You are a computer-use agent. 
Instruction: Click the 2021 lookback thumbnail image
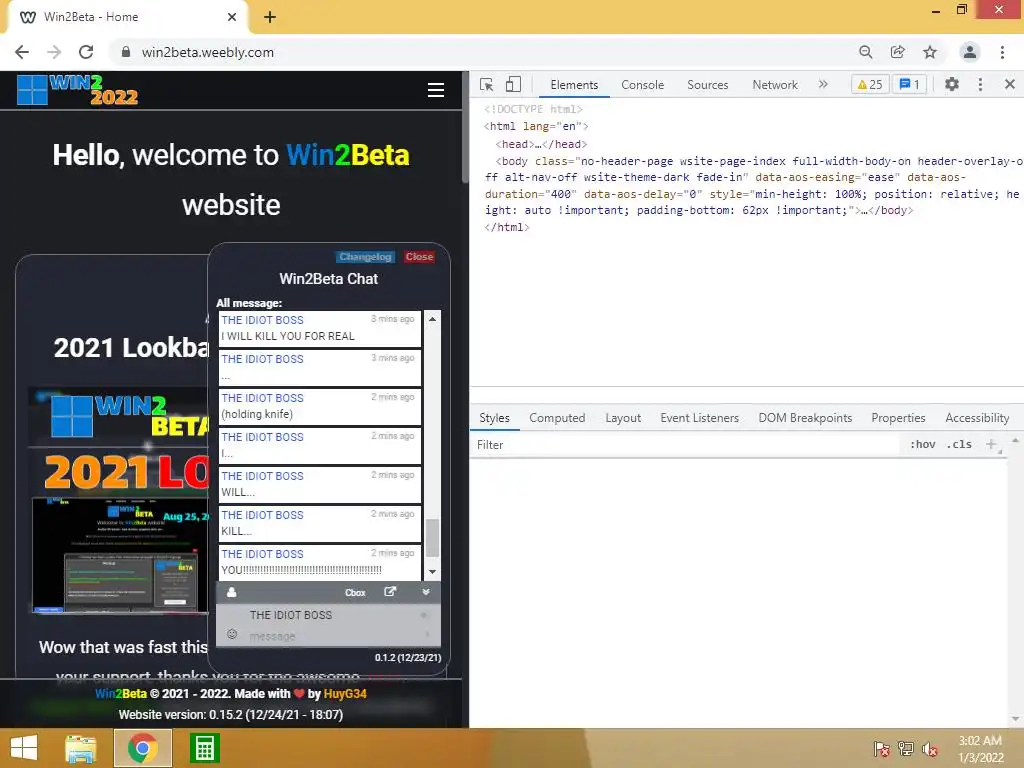[x=118, y=500]
